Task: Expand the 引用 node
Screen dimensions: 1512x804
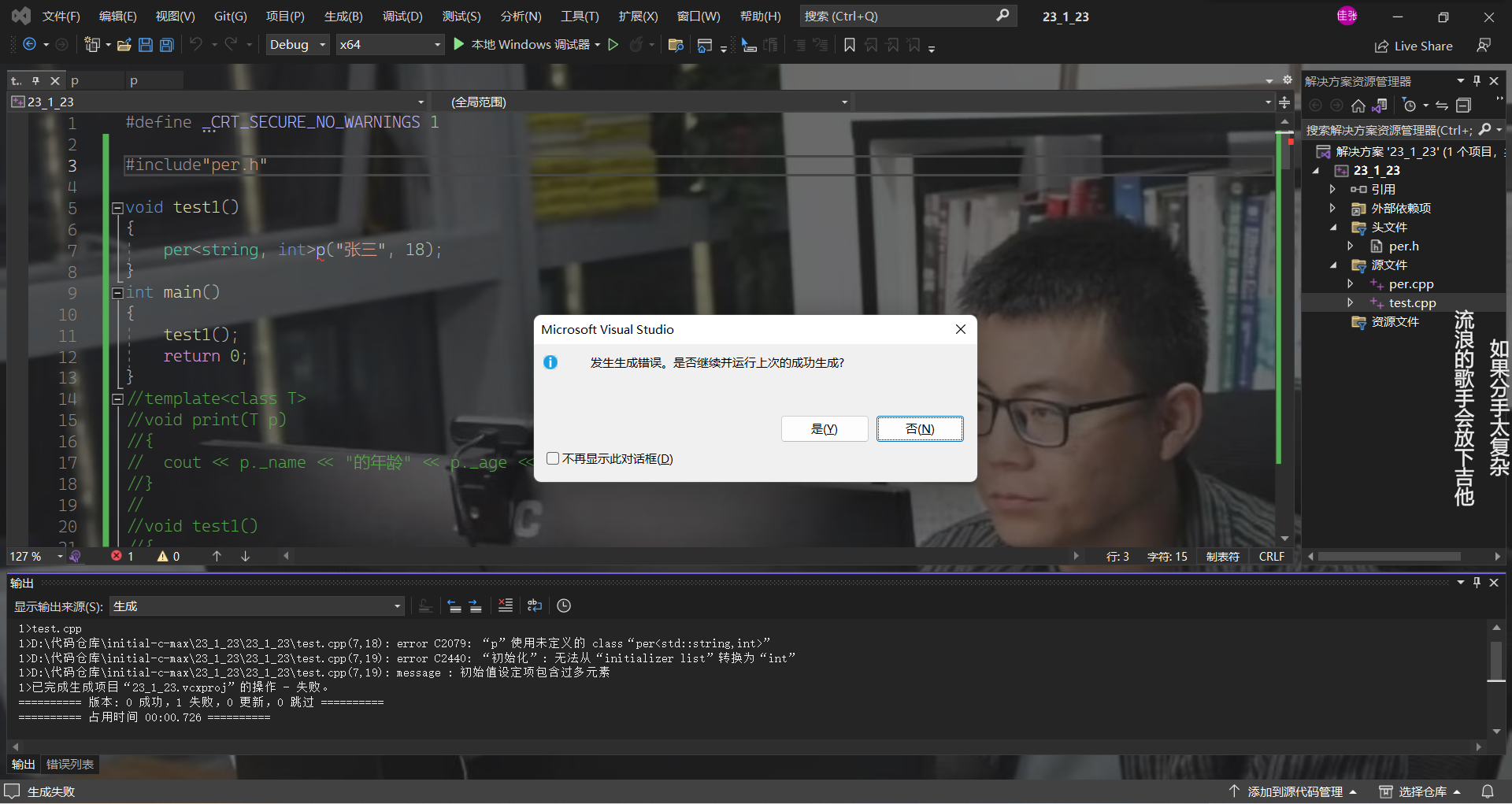Action: point(1332,189)
